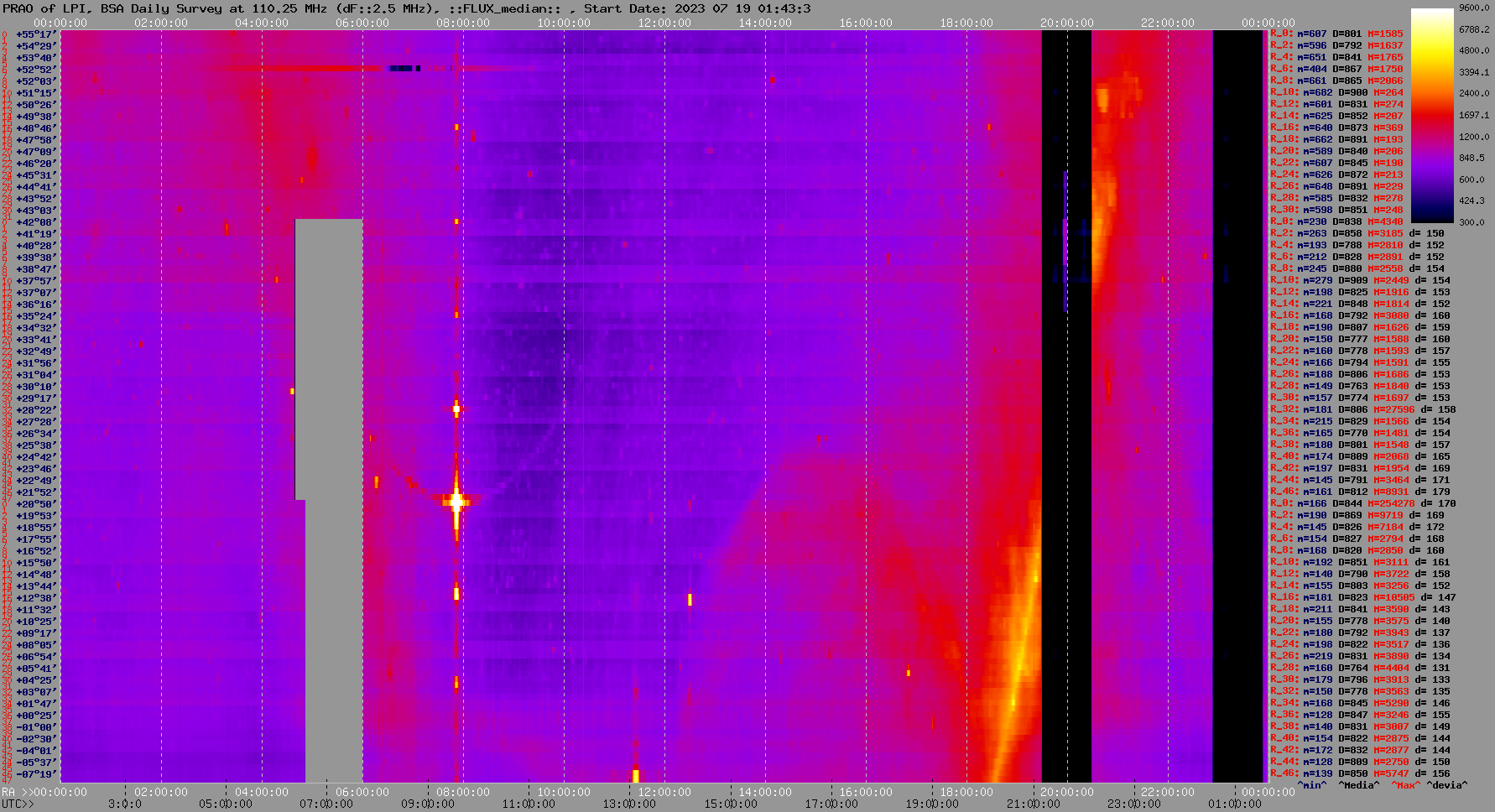
Task: Click the 6788.2 color scale label
Action: pos(1474,29)
